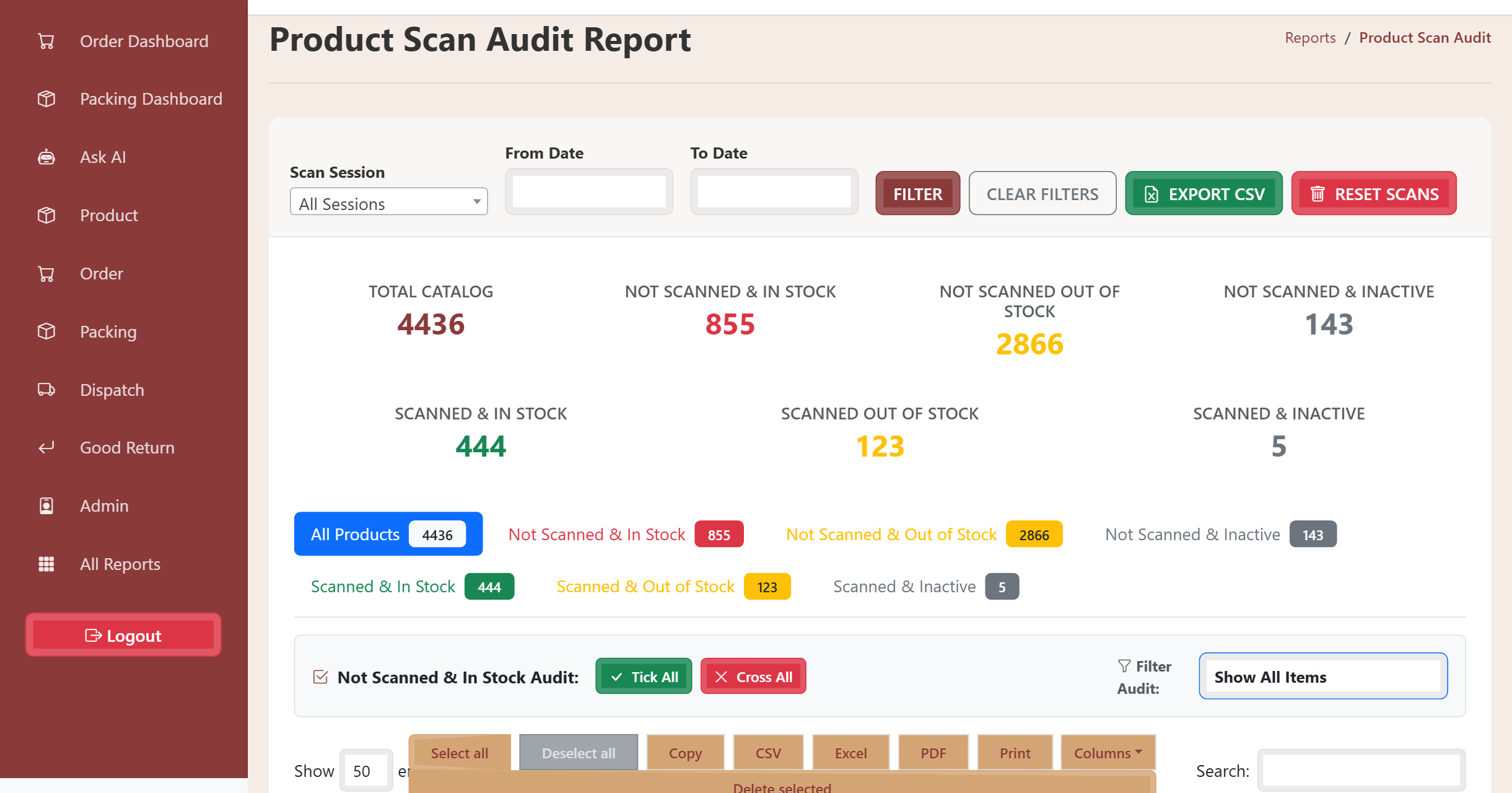
Task: Expand the Scan Session dropdown
Action: (x=388, y=202)
